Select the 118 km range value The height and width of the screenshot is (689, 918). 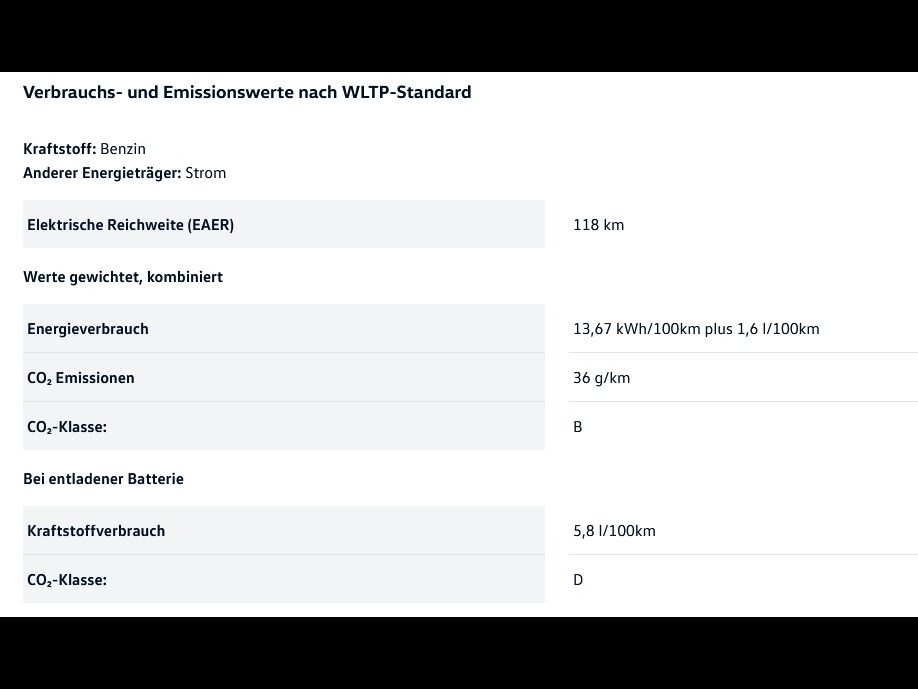coord(598,225)
